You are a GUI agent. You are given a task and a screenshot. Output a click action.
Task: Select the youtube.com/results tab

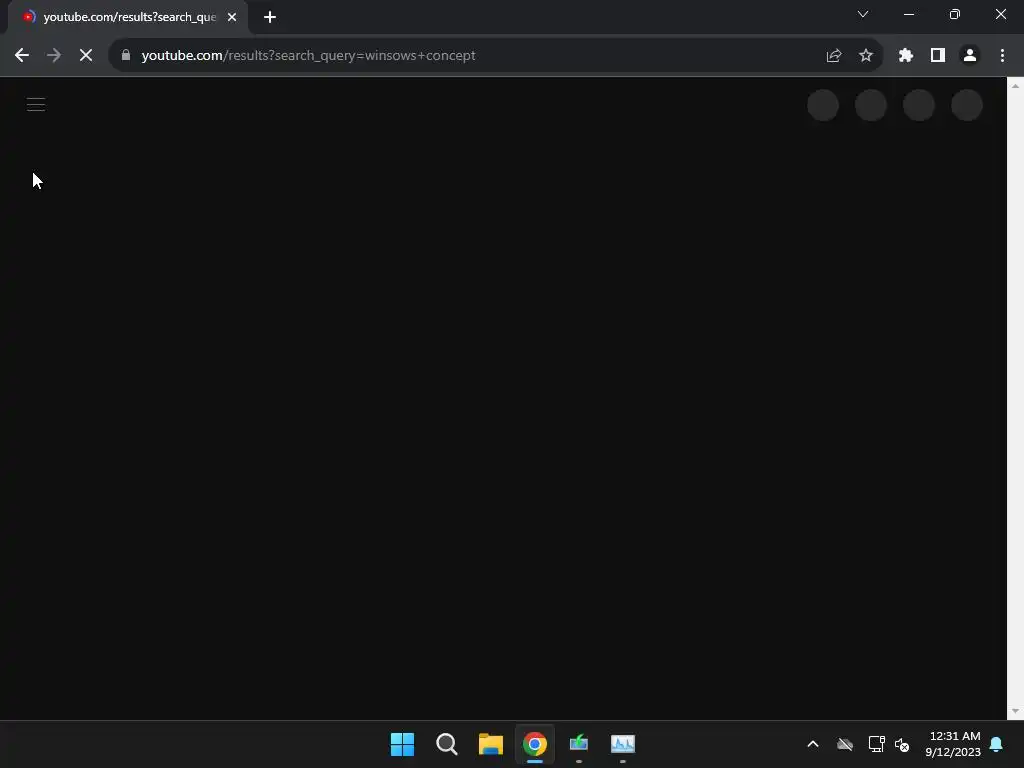tap(128, 17)
